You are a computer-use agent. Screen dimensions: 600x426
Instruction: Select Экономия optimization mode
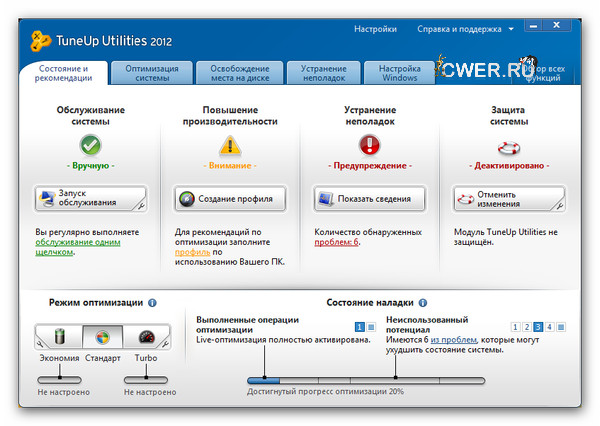tap(59, 338)
